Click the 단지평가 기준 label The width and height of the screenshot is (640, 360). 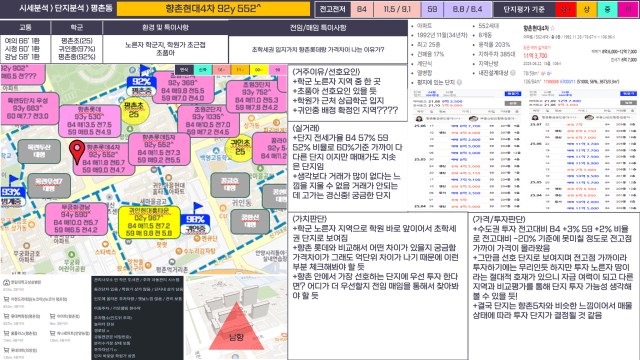point(524,9)
